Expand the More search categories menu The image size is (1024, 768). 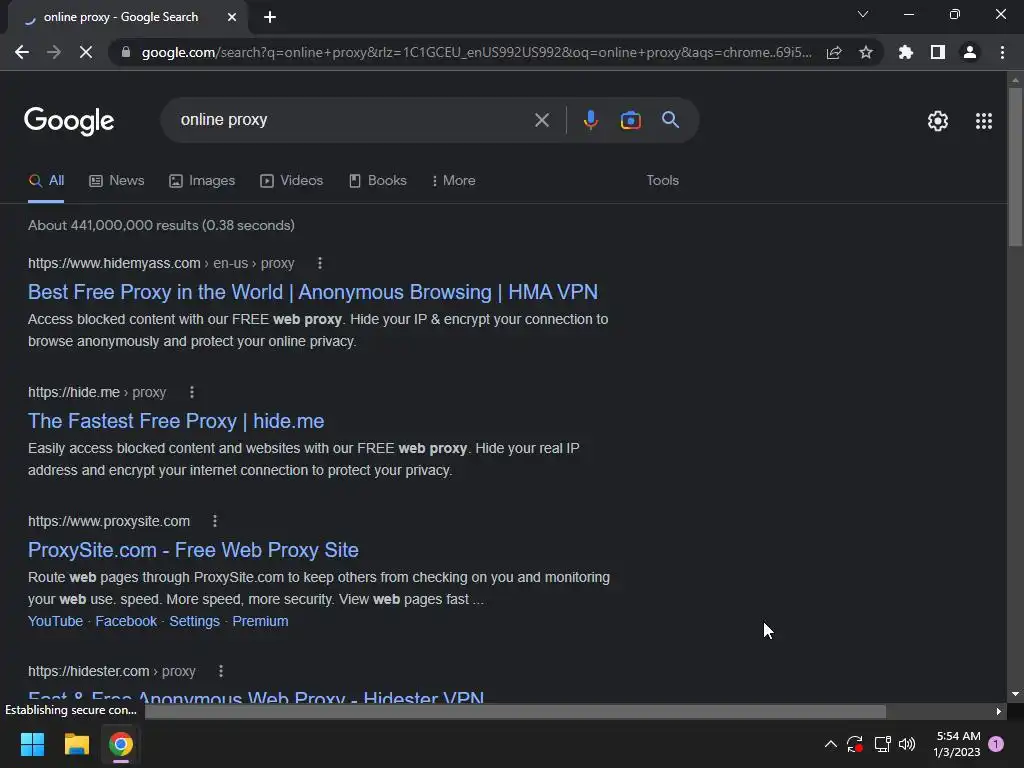coord(453,181)
